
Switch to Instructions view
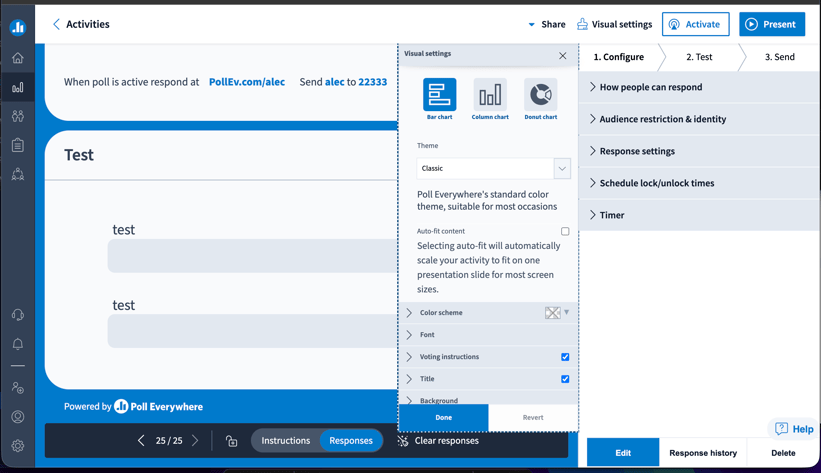285,441
